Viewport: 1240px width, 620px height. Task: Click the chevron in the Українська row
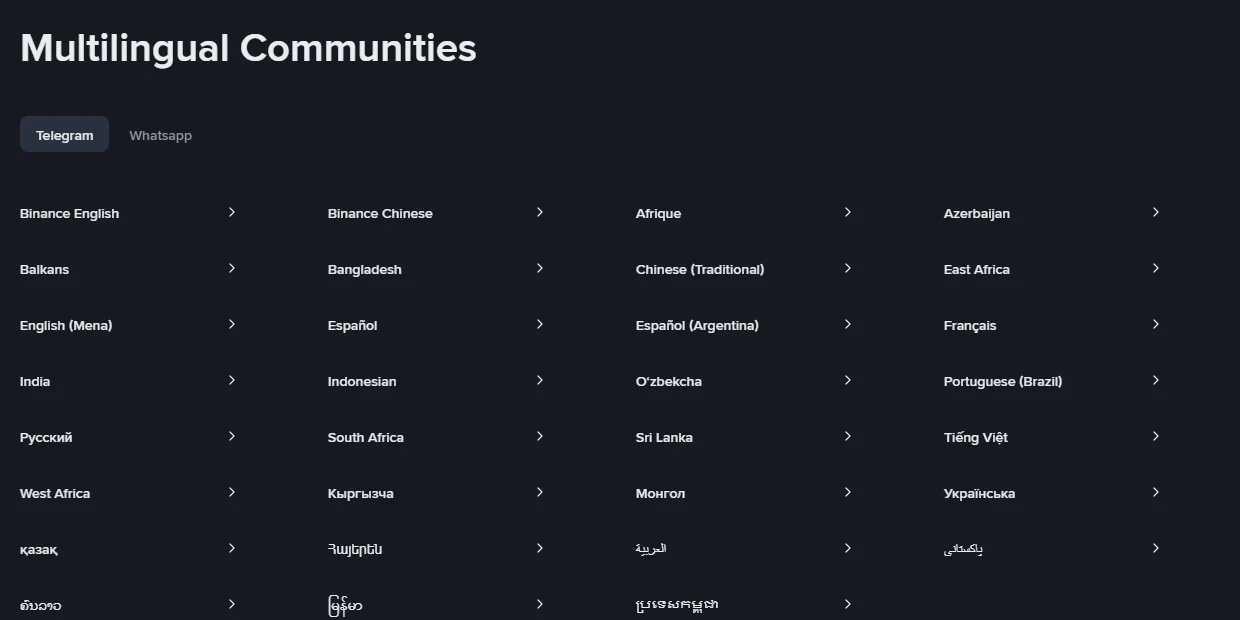tap(1155, 492)
